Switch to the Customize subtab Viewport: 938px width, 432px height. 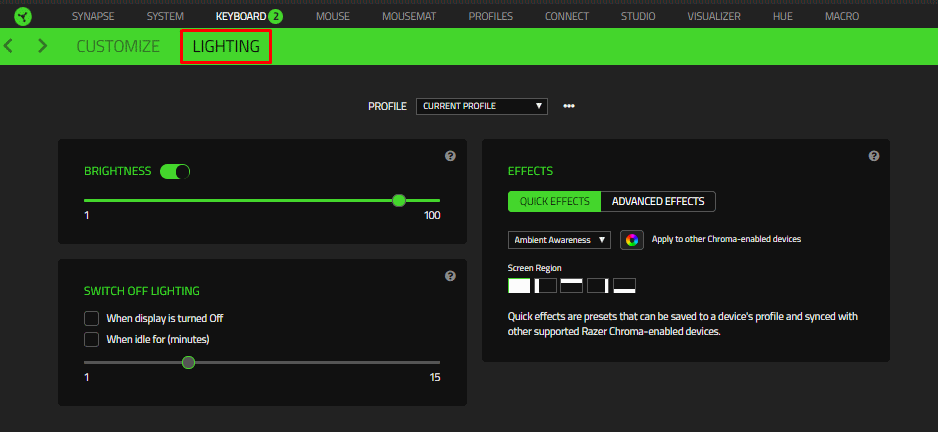(118, 46)
